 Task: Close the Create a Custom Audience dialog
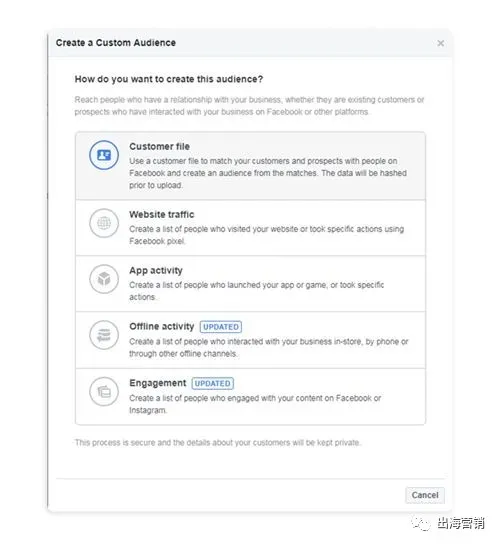coord(441,43)
